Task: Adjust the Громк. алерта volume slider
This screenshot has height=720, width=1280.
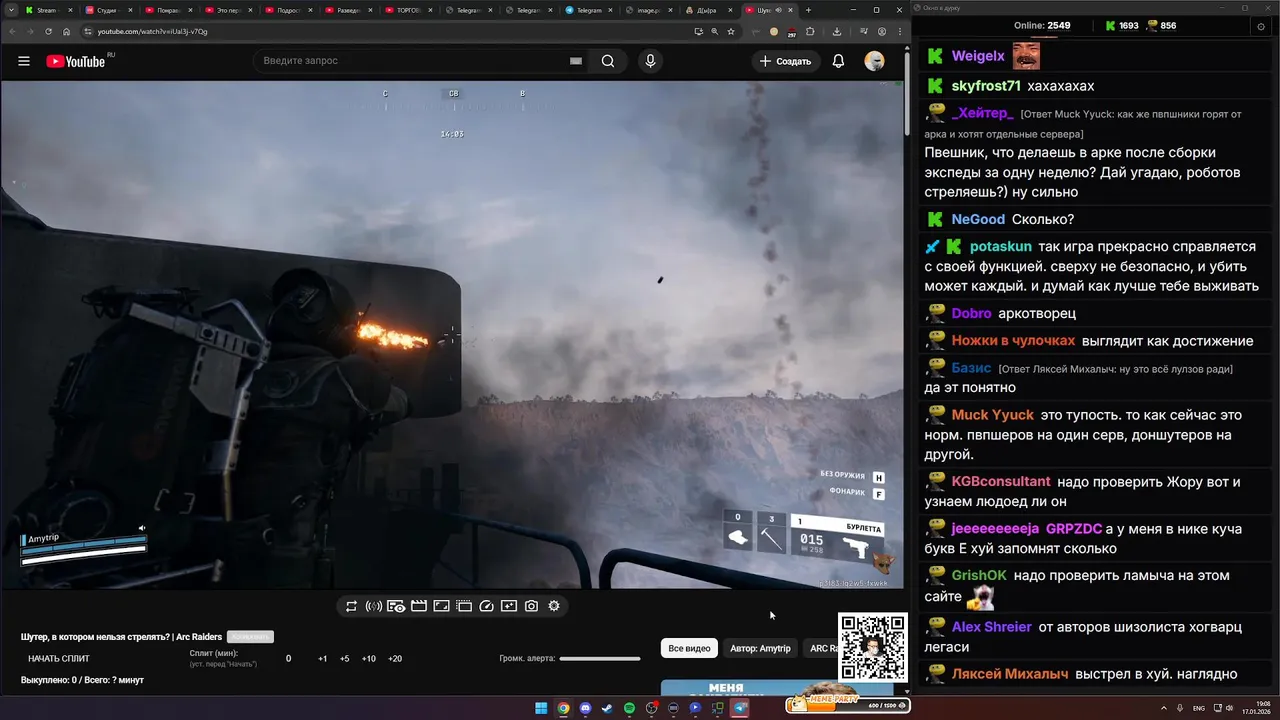Action: pyautogui.click(x=600, y=659)
